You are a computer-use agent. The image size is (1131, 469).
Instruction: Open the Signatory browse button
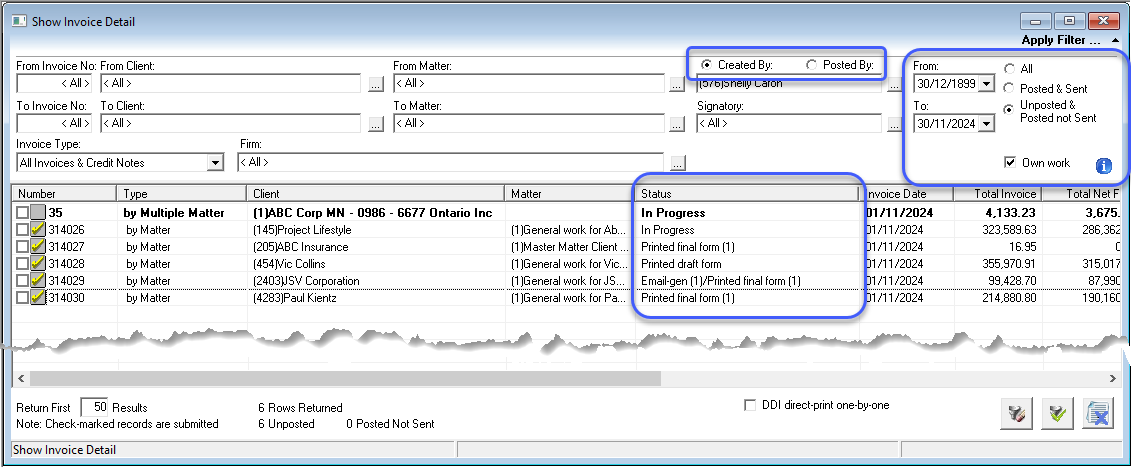894,124
